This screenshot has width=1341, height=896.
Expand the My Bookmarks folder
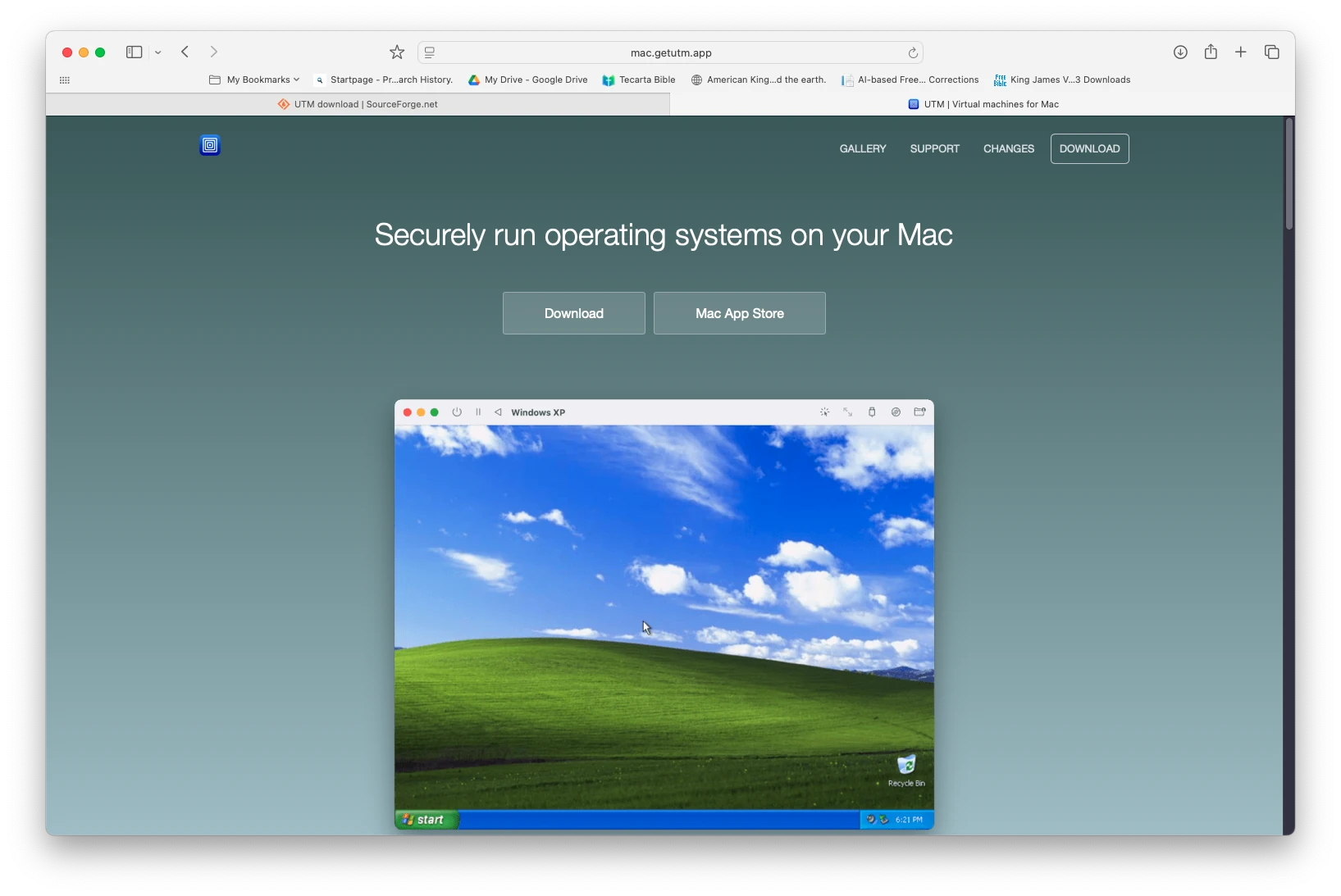(254, 80)
